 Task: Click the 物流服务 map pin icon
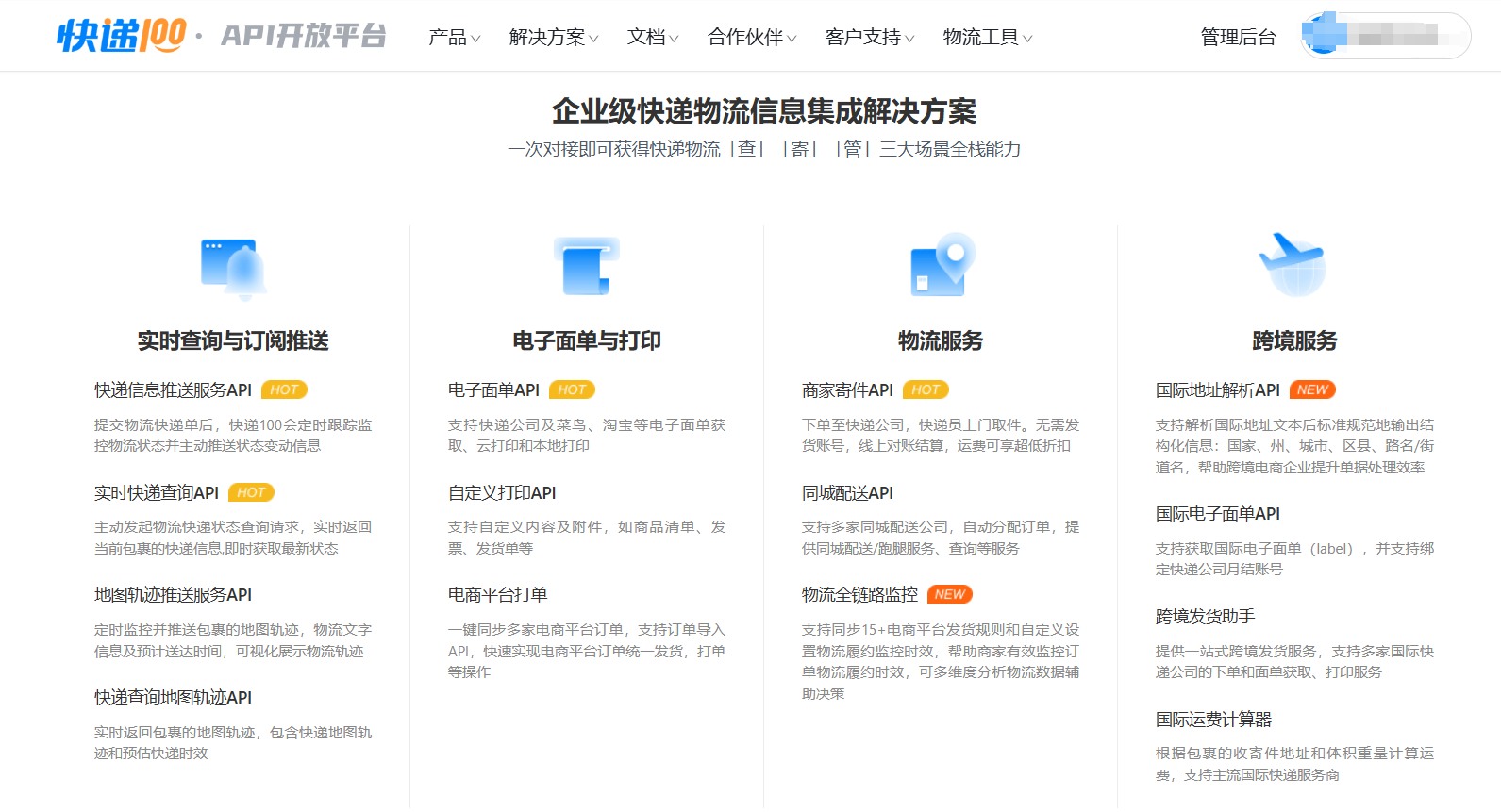point(942,265)
